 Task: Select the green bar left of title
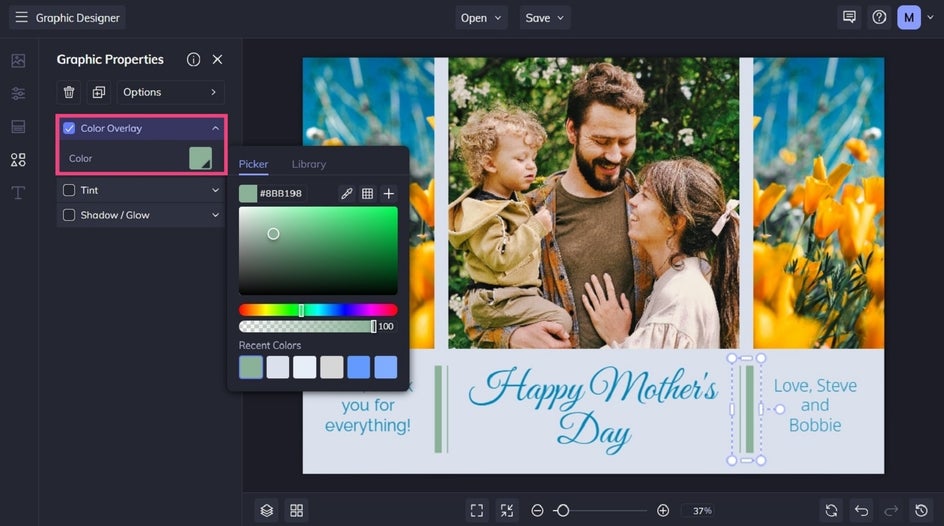(x=439, y=409)
